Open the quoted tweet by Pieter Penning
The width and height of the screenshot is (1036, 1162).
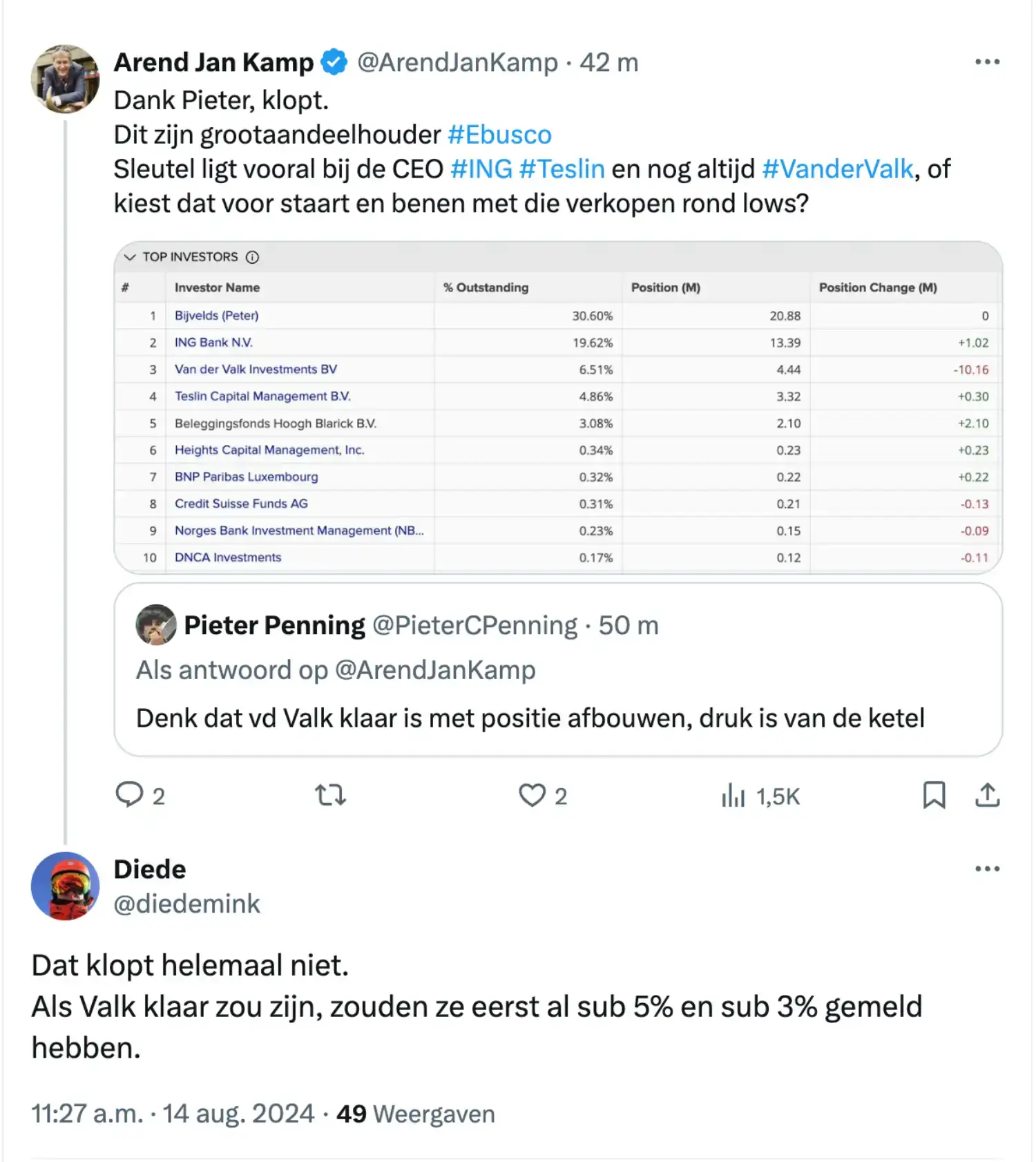coord(558,669)
